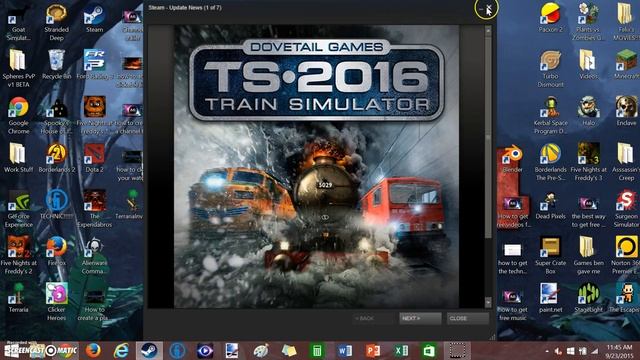
Task: Select the Blender desktop icon
Action: (512, 158)
